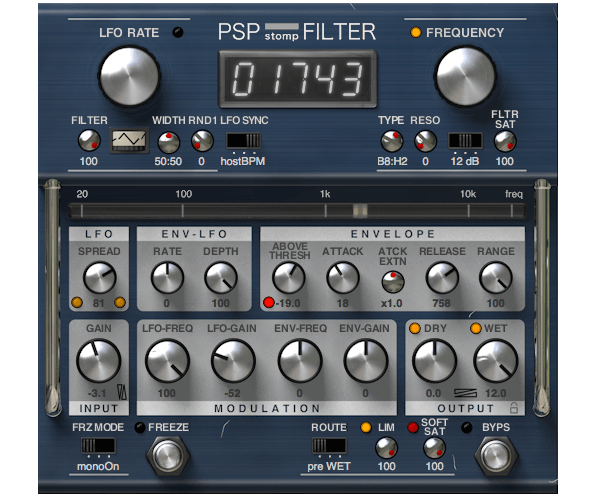This screenshot has height=497, width=597.
Task: Click the B8:H2 filter type value
Action: [392, 161]
